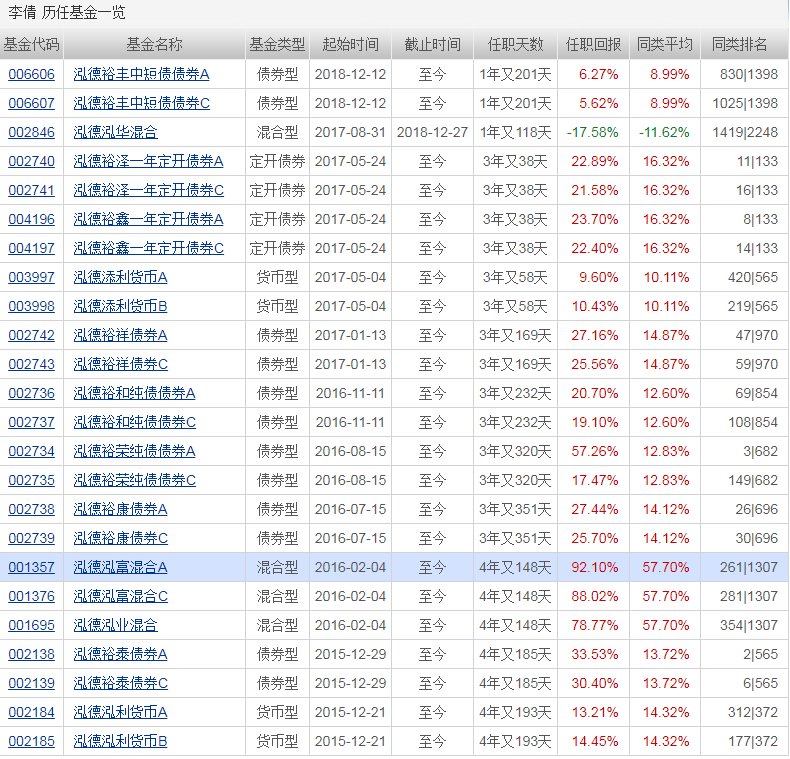Open 泓德泓利货币A fund link
This screenshot has width=790, height=759.
(x=120, y=712)
